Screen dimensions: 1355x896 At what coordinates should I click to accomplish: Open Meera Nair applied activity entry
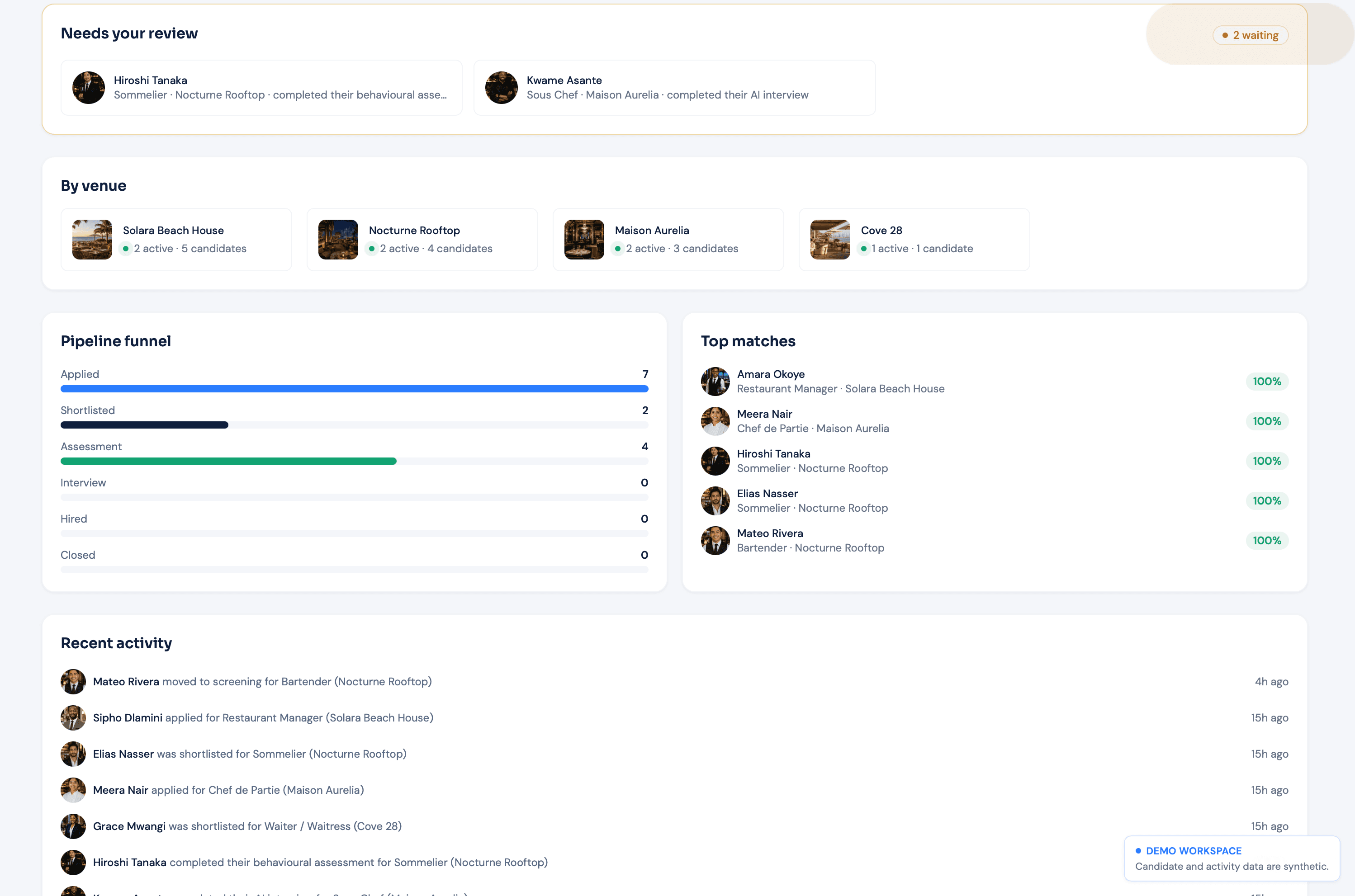click(x=674, y=790)
